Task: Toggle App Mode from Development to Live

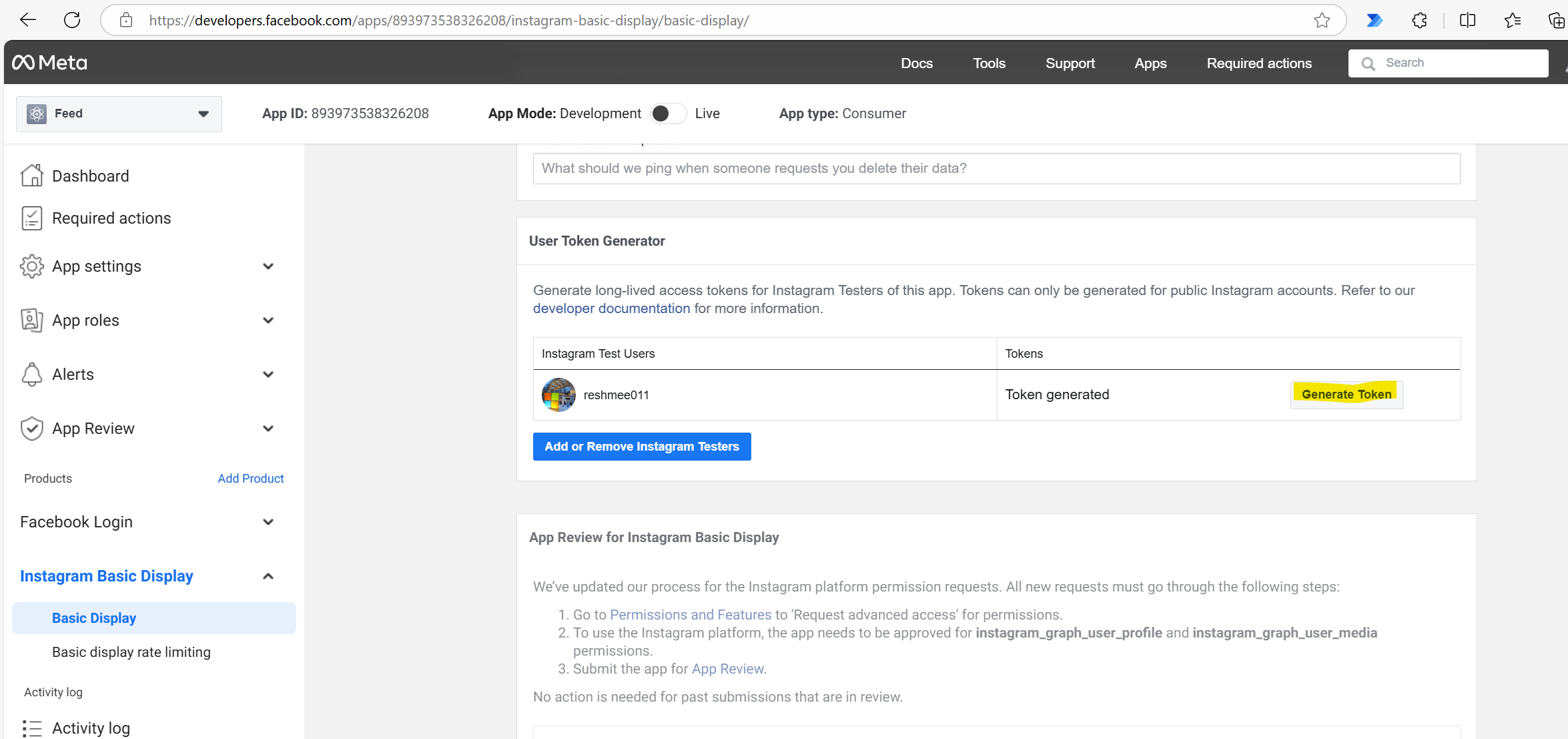Action: [x=668, y=113]
